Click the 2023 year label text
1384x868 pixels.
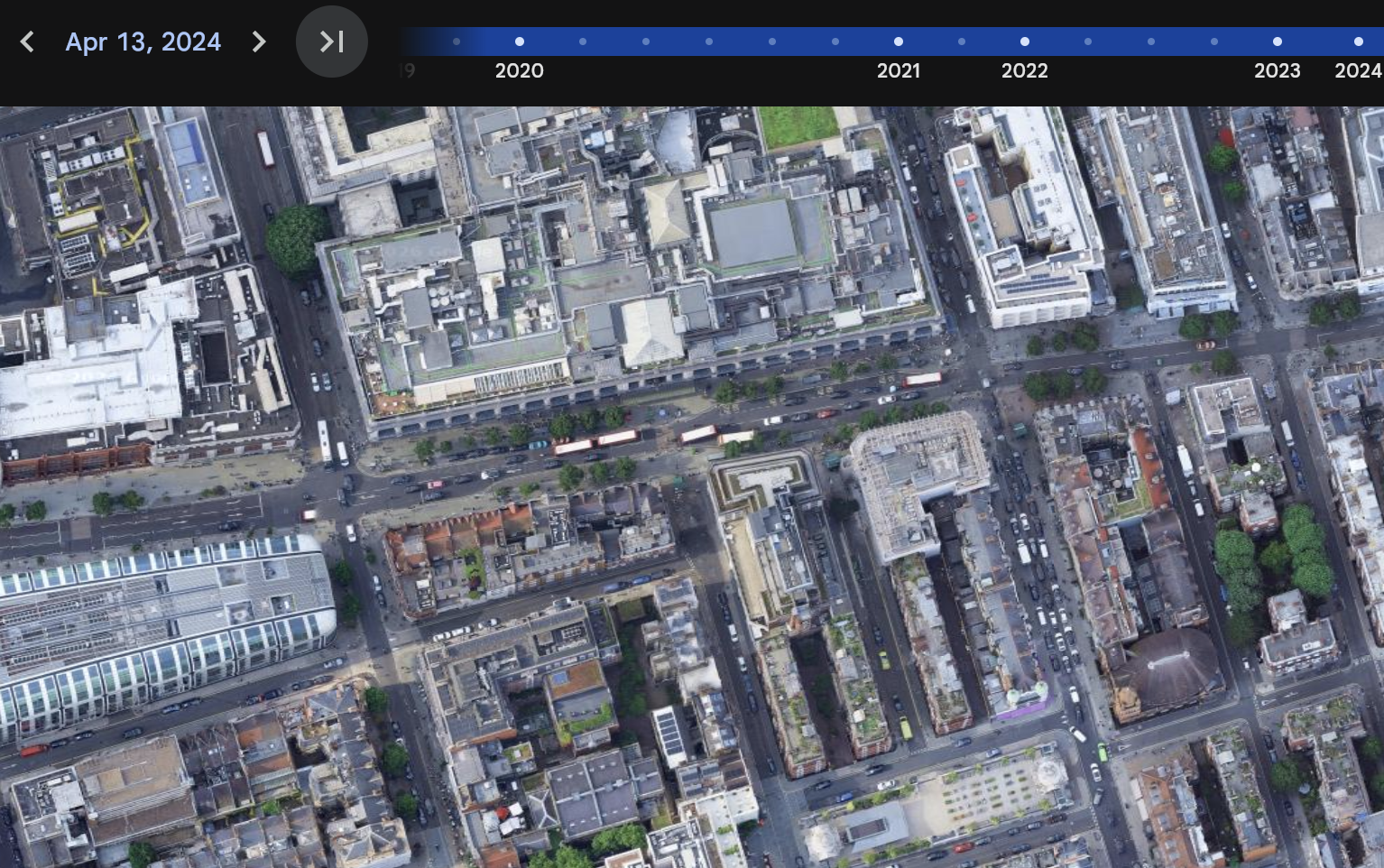click(x=1278, y=70)
